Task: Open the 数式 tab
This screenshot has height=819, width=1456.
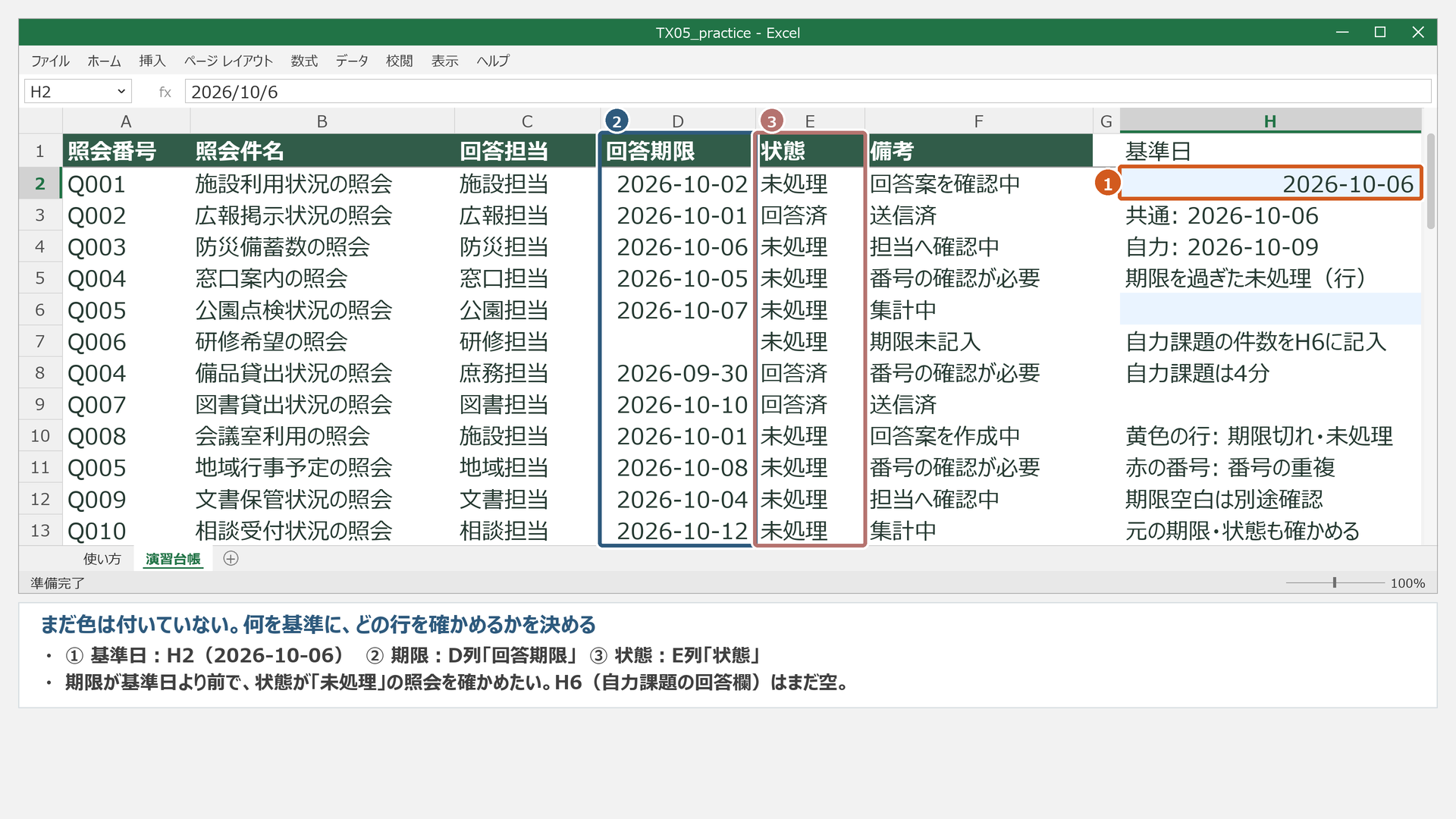Action: click(x=304, y=61)
